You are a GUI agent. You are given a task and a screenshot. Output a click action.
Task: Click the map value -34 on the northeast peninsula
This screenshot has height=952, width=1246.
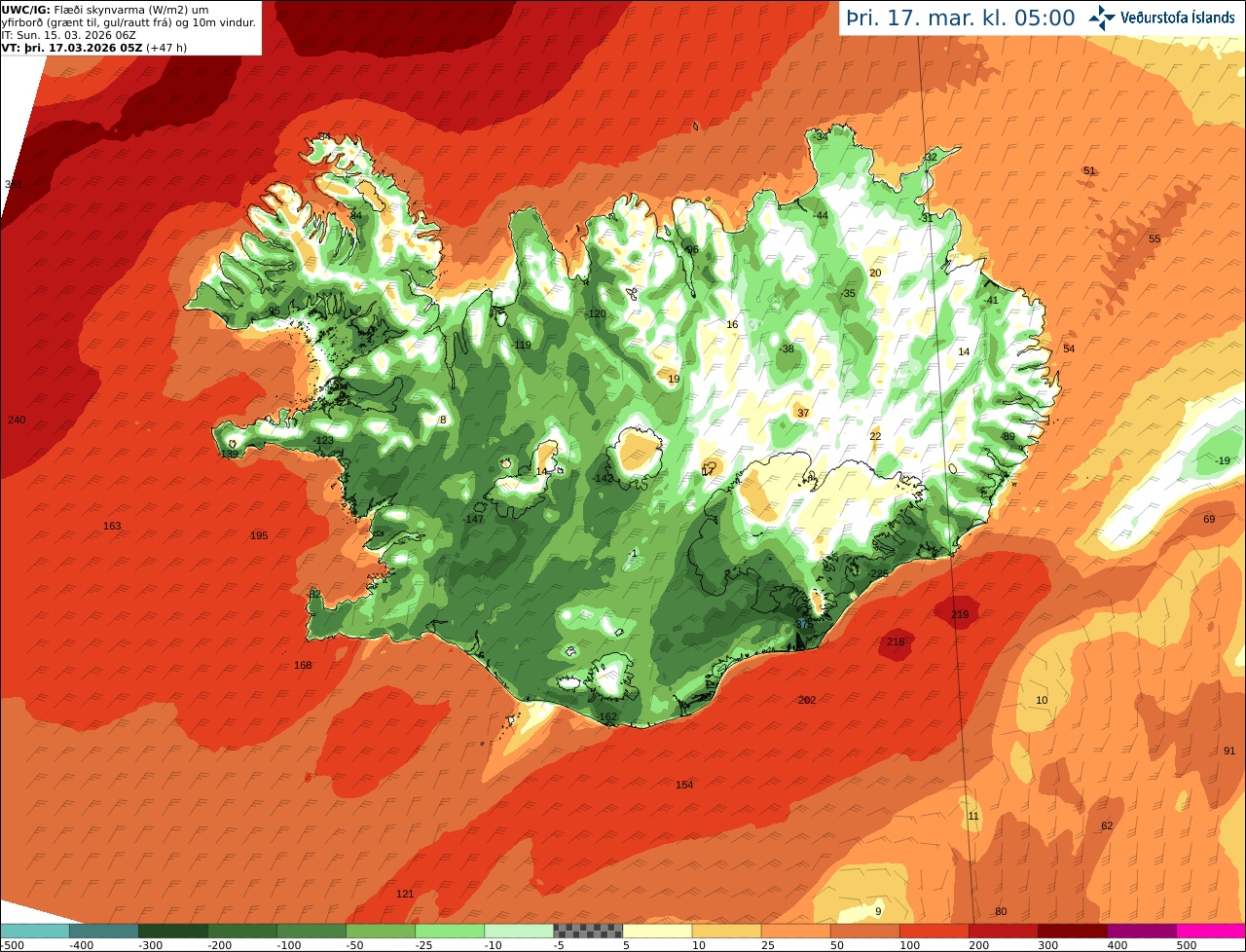(820, 136)
